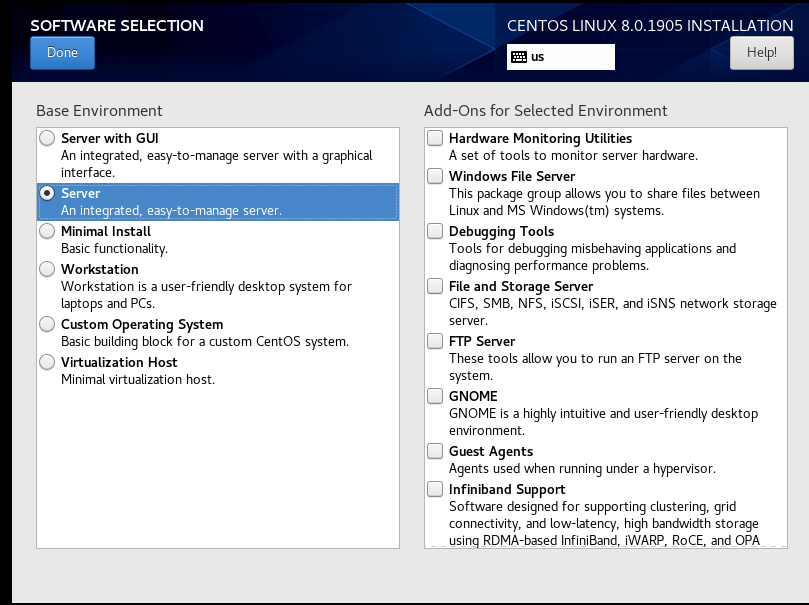Click 'These tools allow you to run an FTP server' text

point(595,367)
